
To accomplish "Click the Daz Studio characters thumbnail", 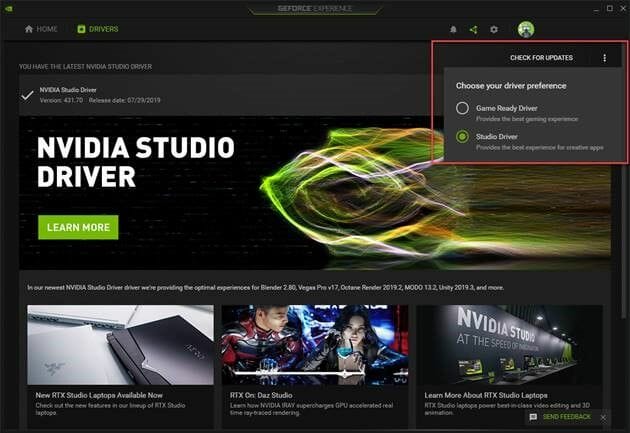I will pyautogui.click(x=315, y=345).
